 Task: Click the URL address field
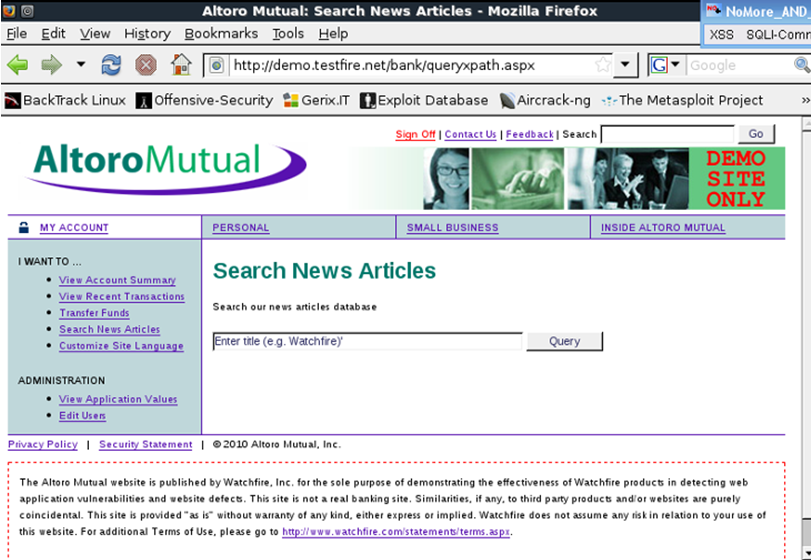click(410, 65)
